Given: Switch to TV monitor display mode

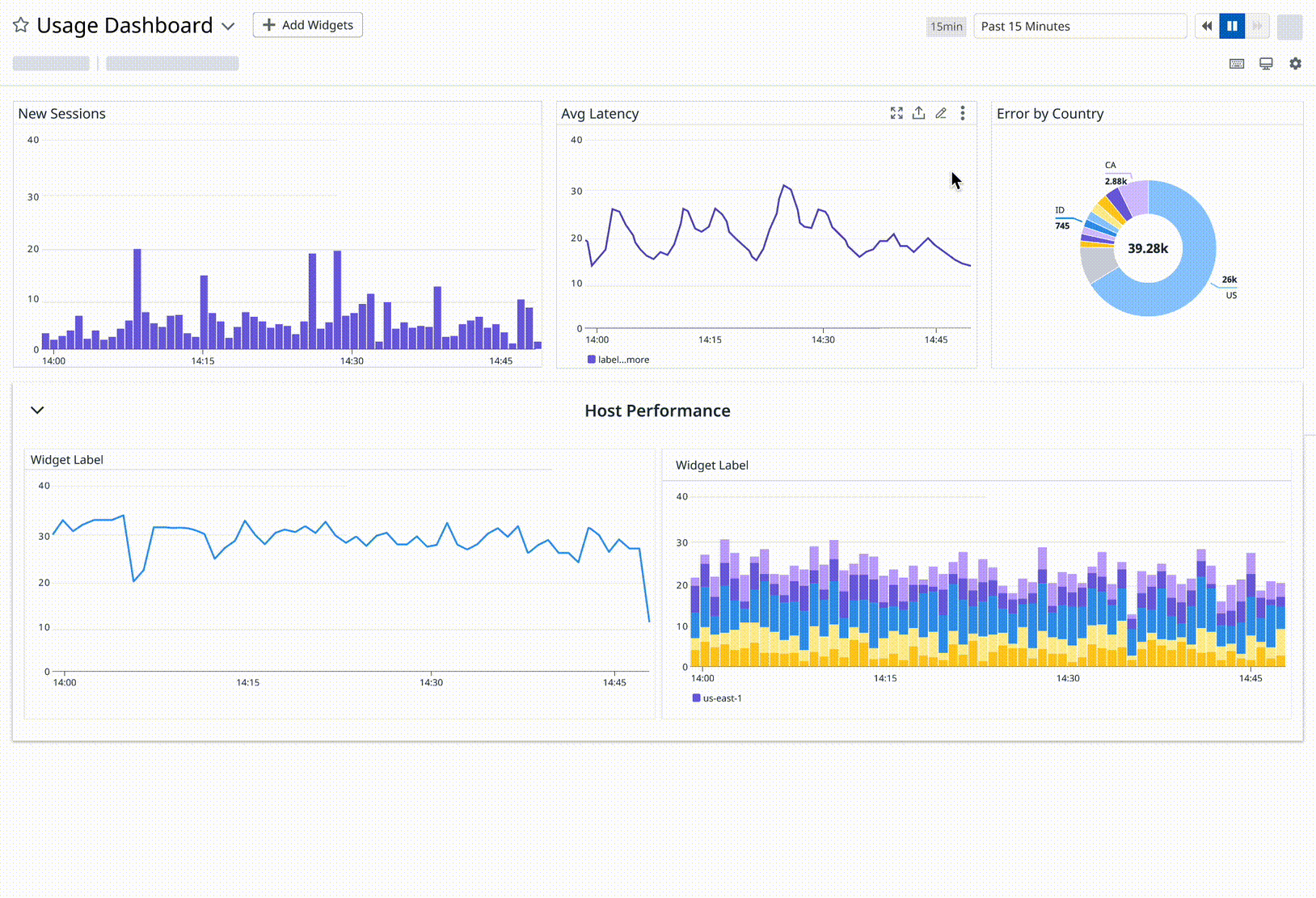Looking at the screenshot, I should click(x=1266, y=64).
